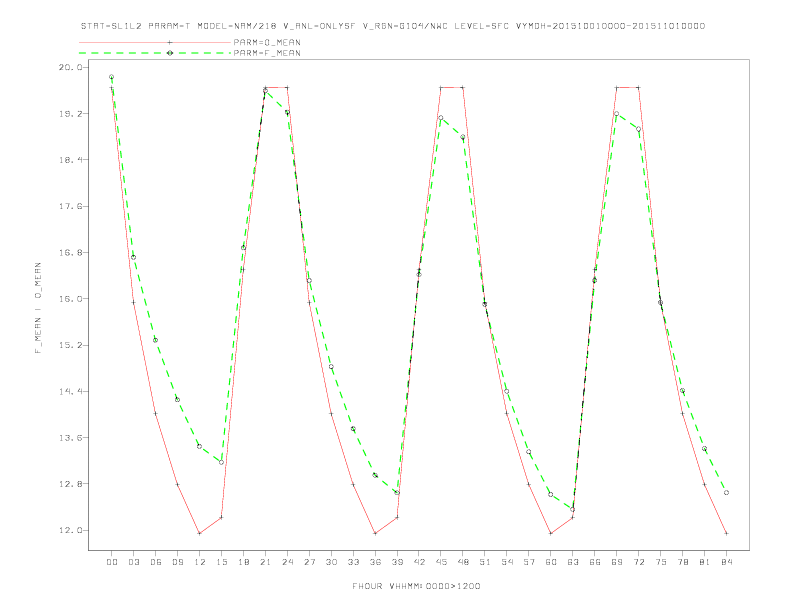Click the y-axis tick value 12.0
Screen dimensions: 792x612
[70, 530]
